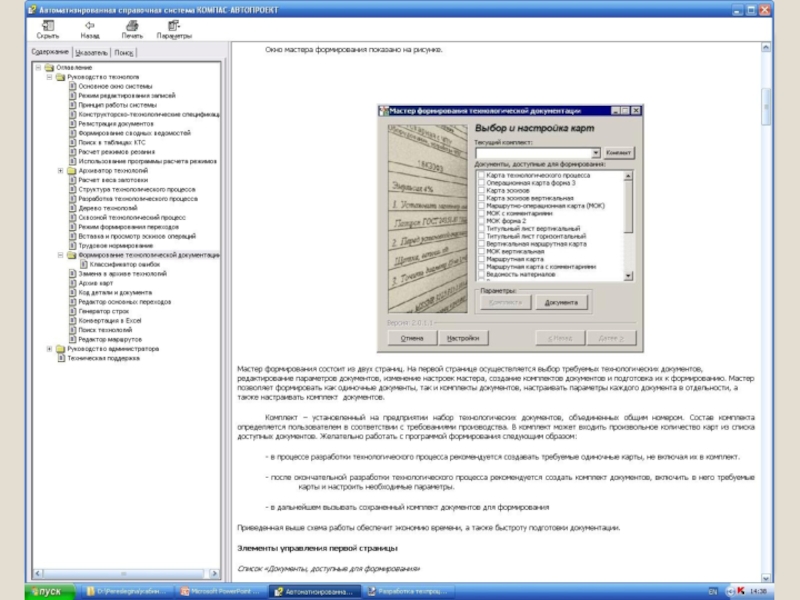Screen dimensions: 800x600
Task: Click the Конвертация в Excel topic icon
Action: point(72,320)
